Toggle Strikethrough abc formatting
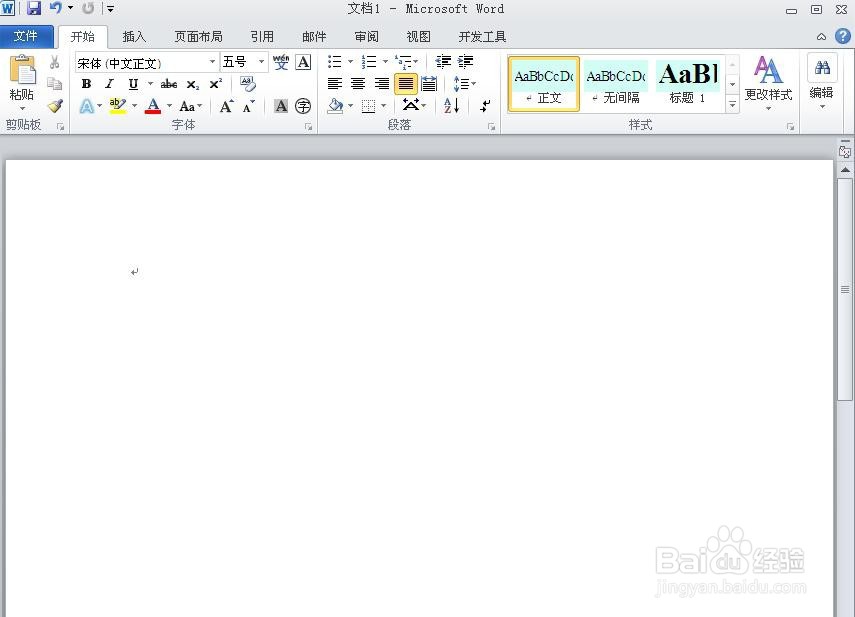The width and height of the screenshot is (855, 617). tap(168, 84)
